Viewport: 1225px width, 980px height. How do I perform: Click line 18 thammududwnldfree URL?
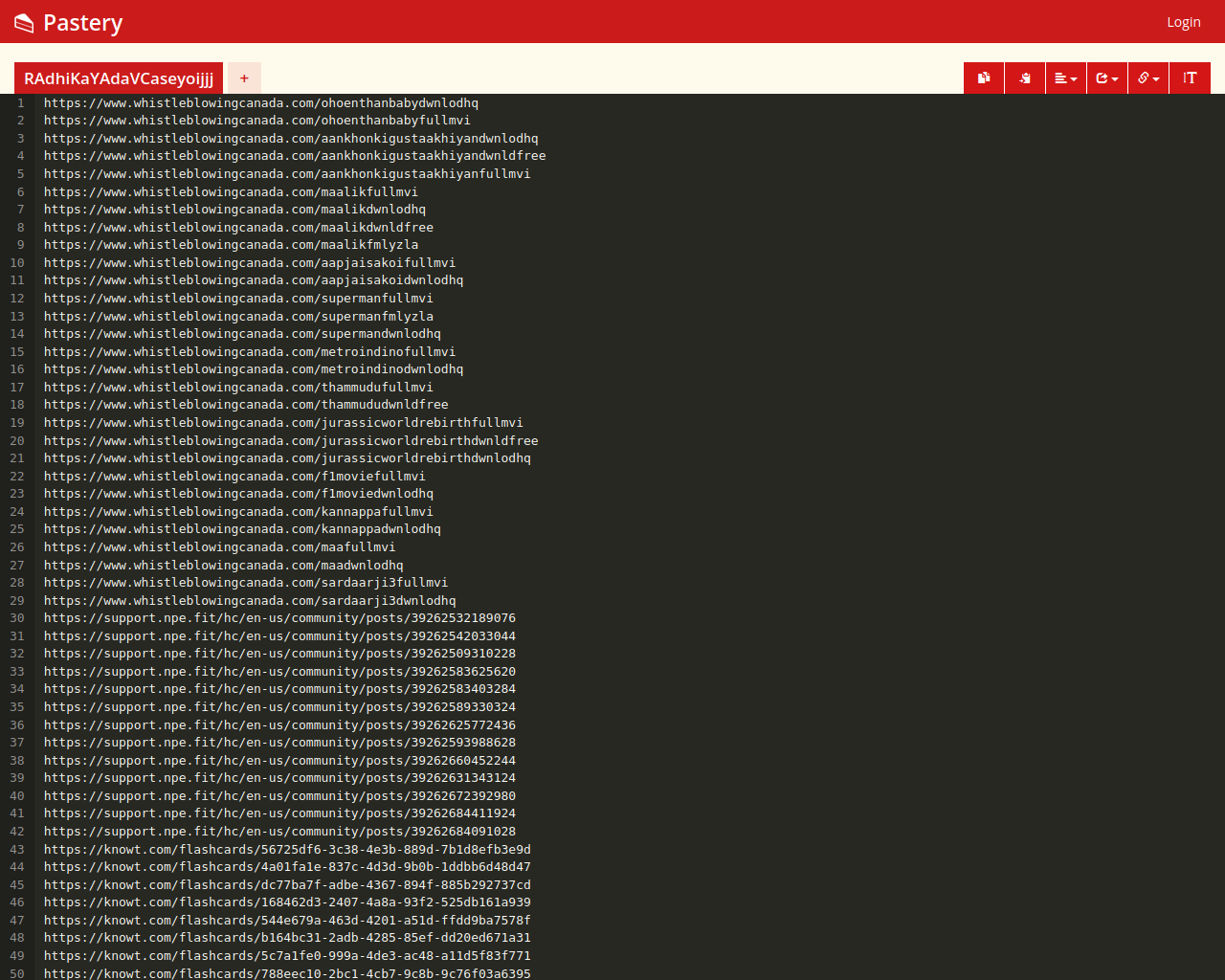[x=246, y=405]
